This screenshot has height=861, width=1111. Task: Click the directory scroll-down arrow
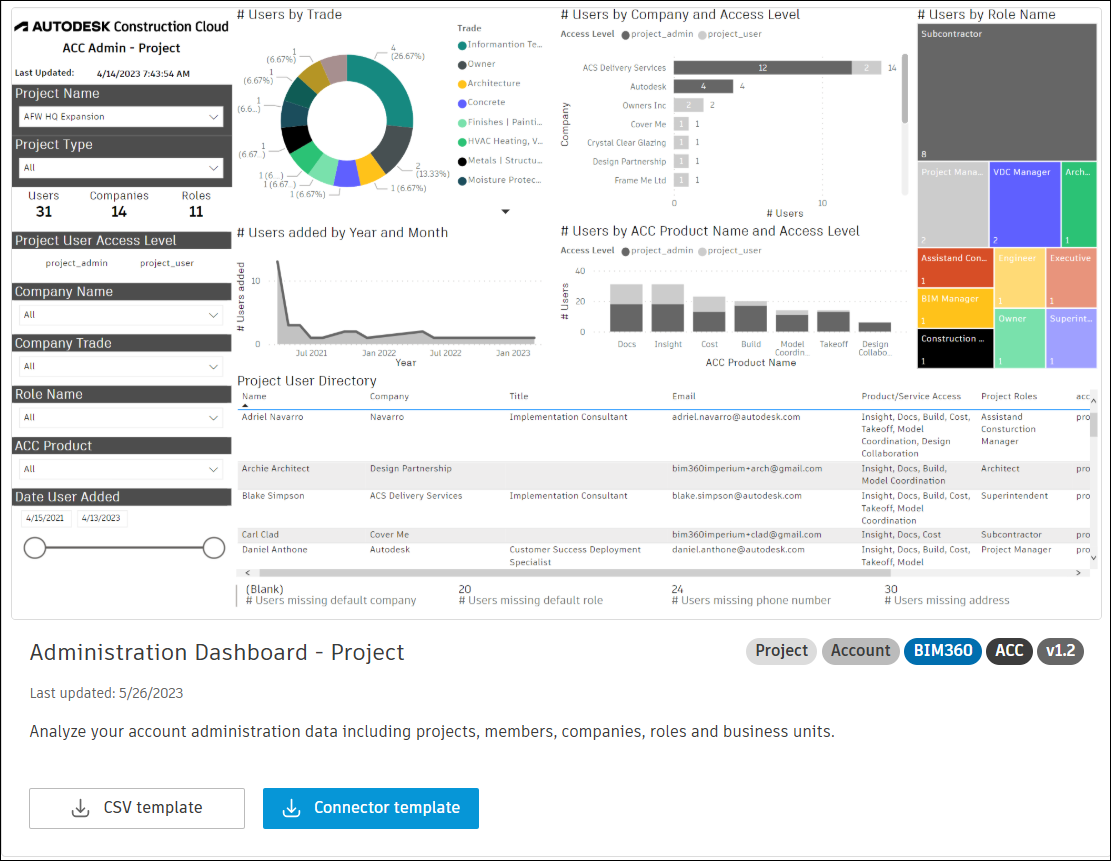pyautogui.click(x=1093, y=558)
